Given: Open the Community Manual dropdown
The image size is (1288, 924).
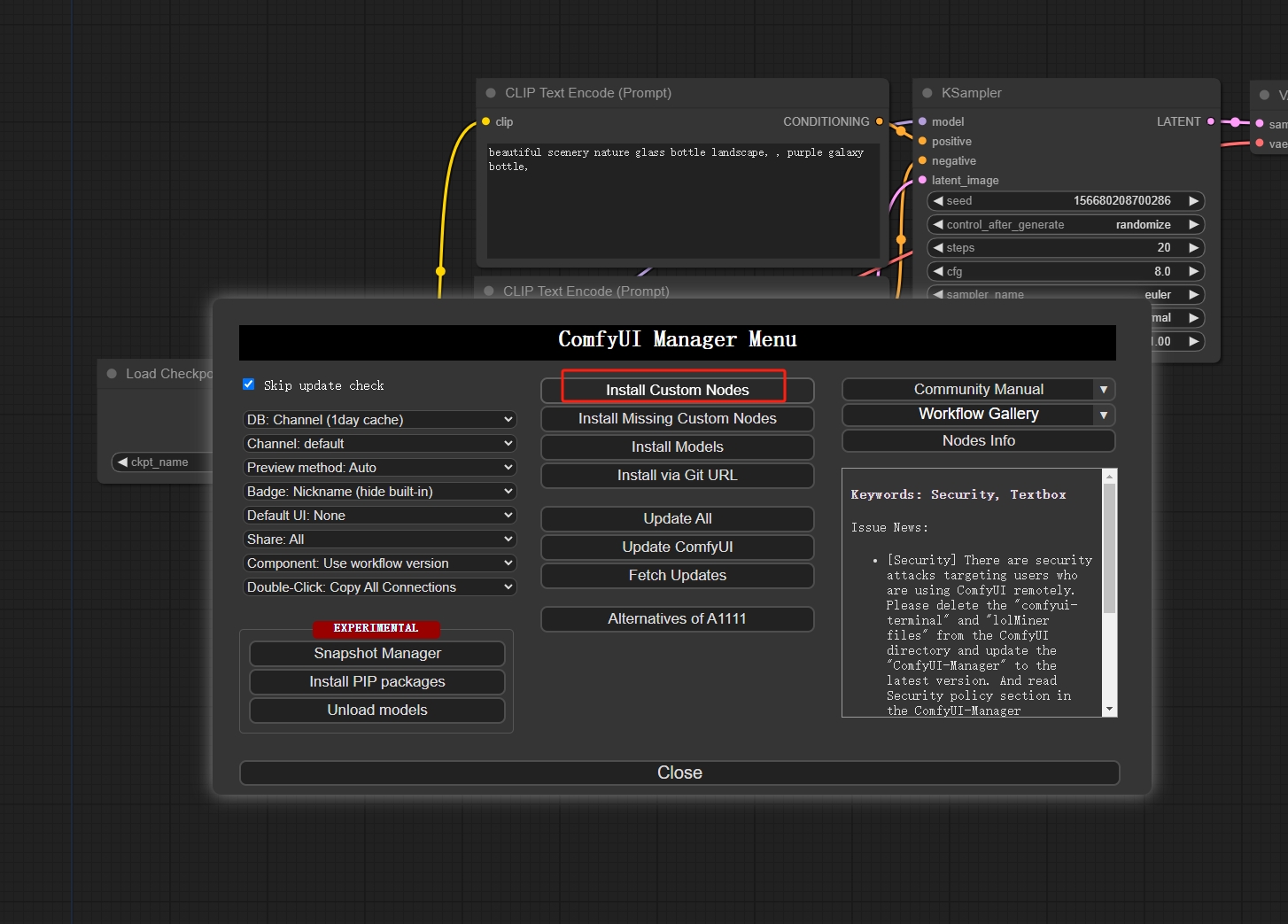Looking at the screenshot, I should coord(978,390).
